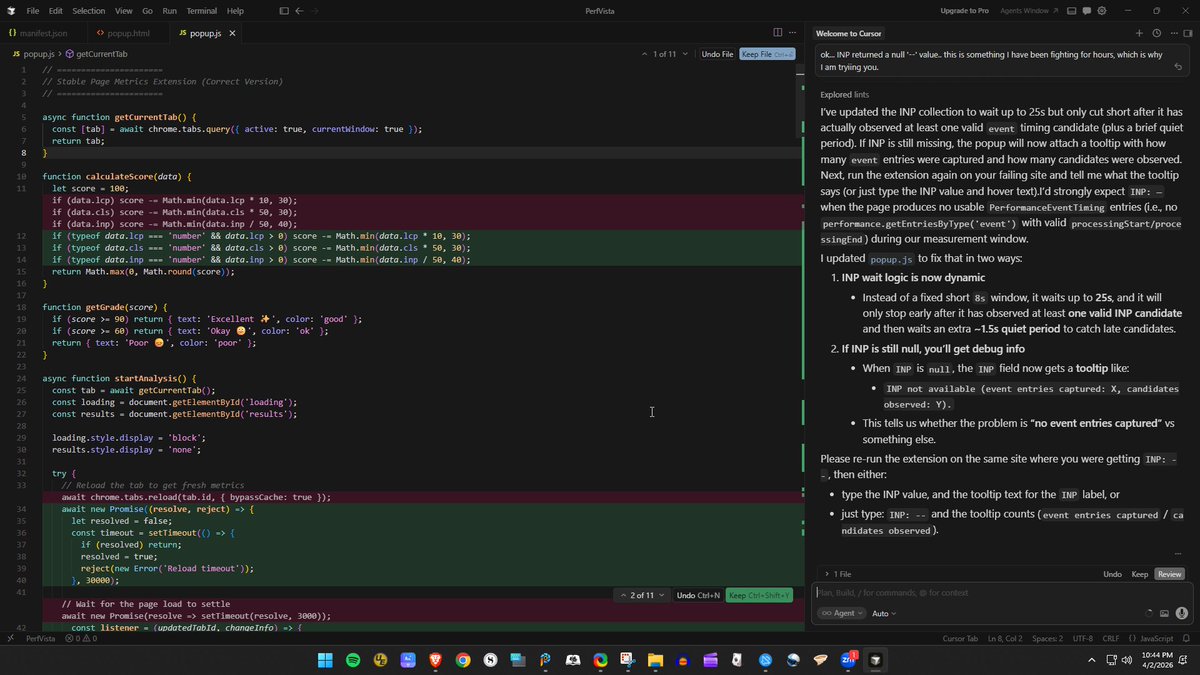Open File Explorer from the taskbar

[655, 660]
